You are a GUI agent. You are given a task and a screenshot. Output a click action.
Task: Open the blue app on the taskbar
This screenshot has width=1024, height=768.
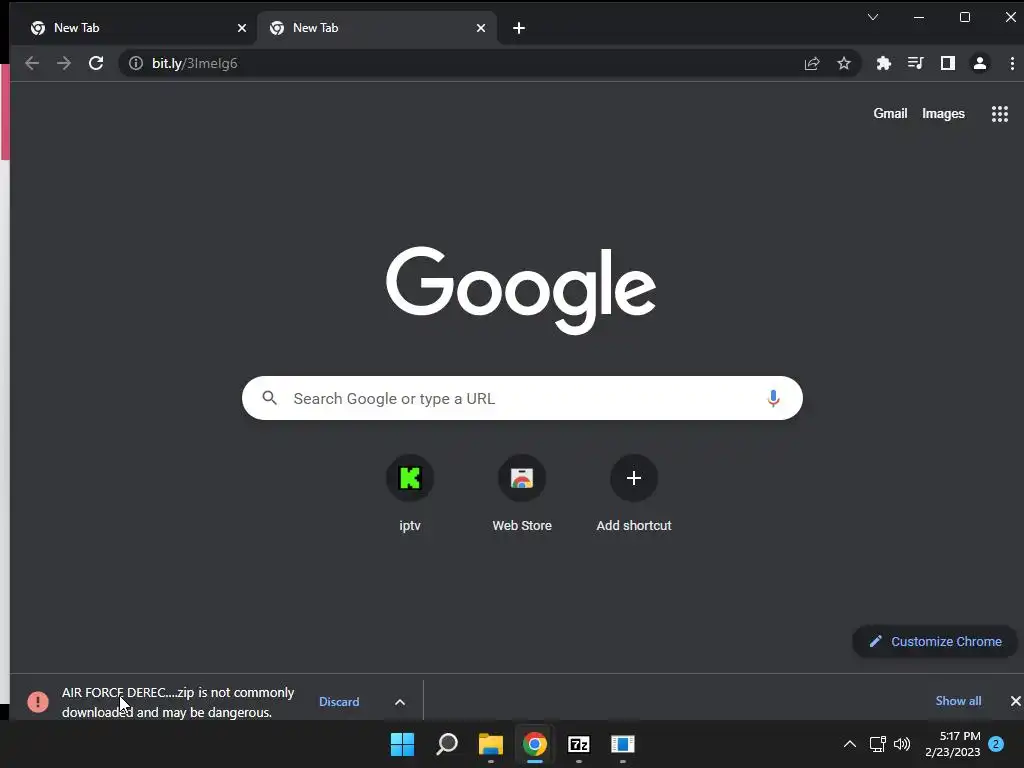pos(622,744)
